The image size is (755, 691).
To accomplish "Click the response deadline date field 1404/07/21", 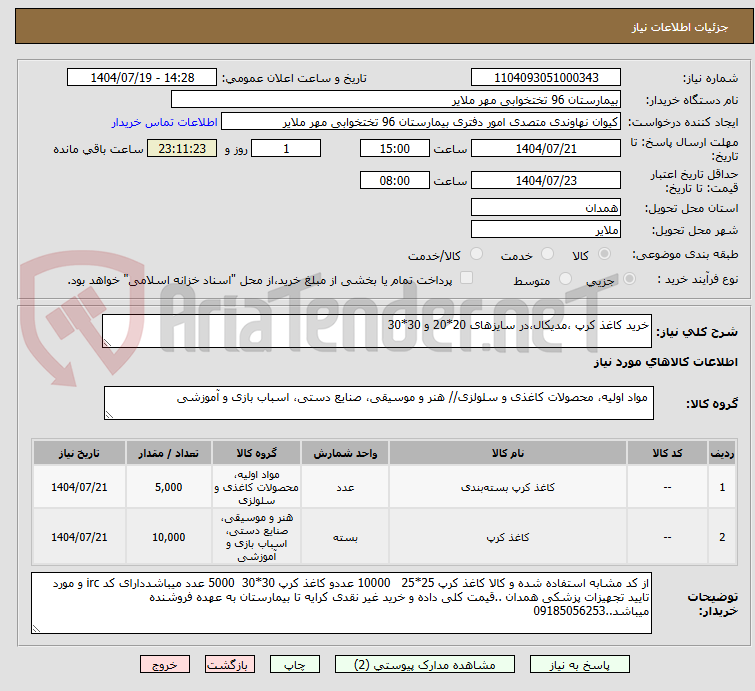I will click(x=546, y=148).
